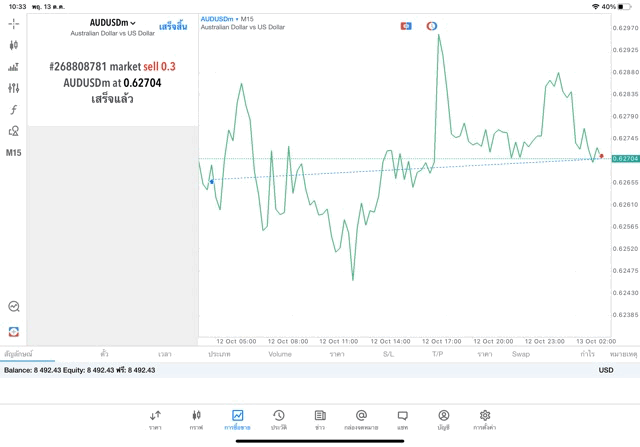Click the green 0.62704 price label

tap(625, 158)
